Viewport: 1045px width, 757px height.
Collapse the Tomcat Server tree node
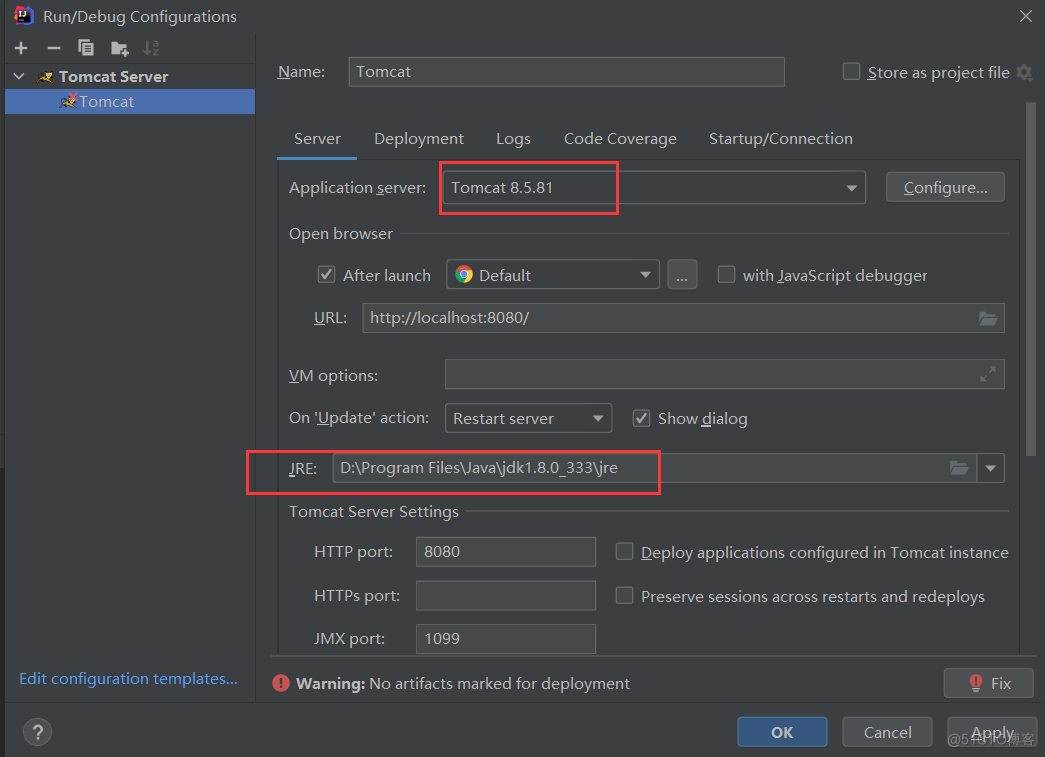19,77
